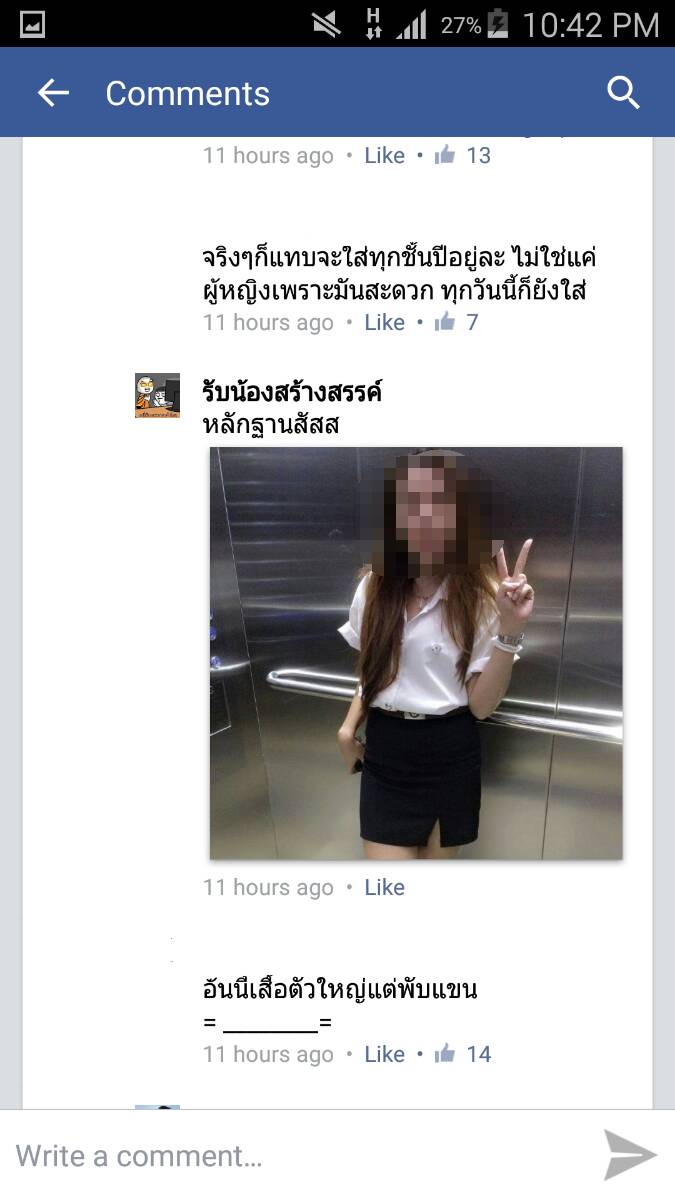Open the รับน้องสร้างสรรค์ profile avatar
The width and height of the screenshot is (675, 1200).
pyautogui.click(x=157, y=395)
